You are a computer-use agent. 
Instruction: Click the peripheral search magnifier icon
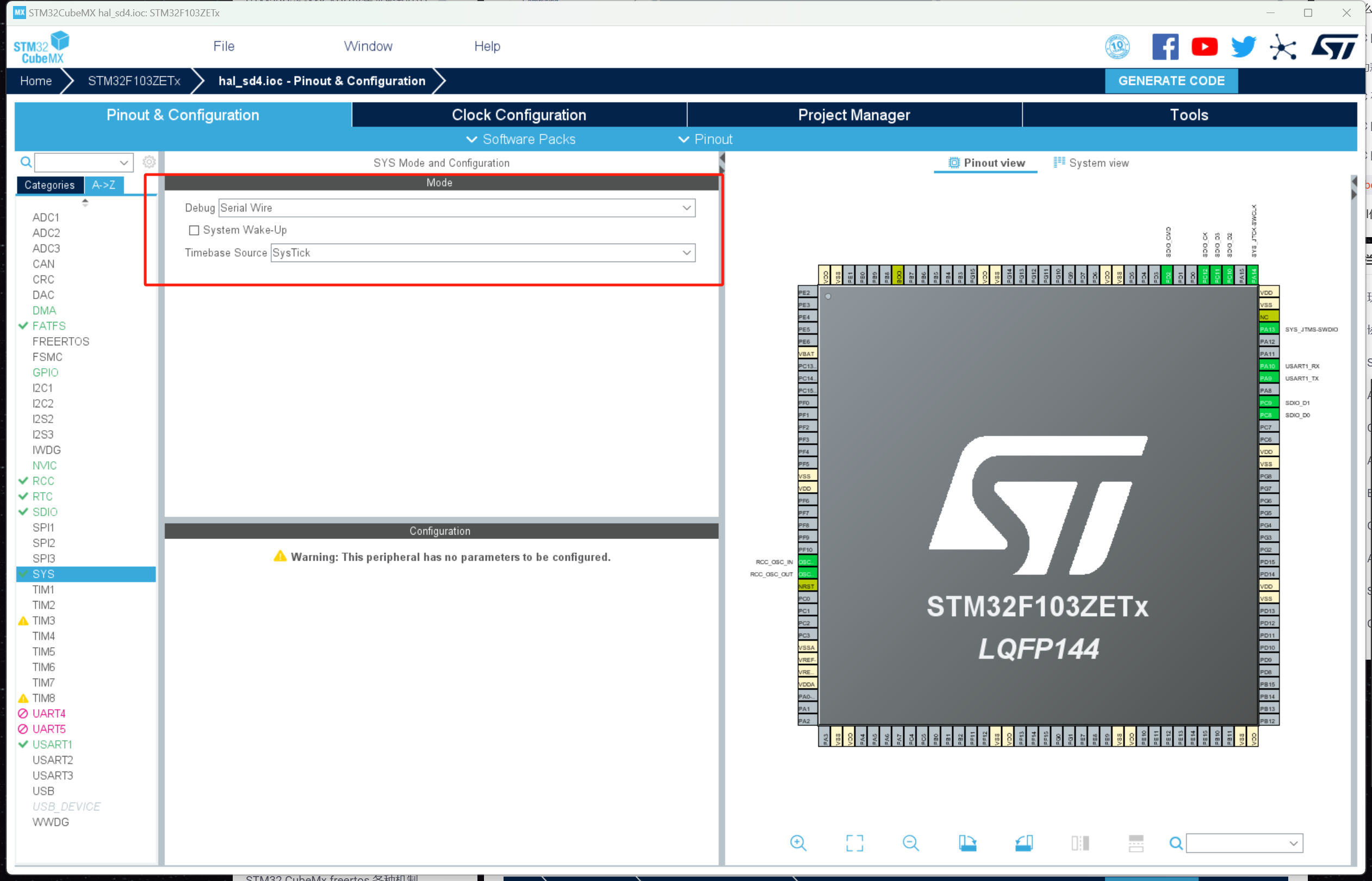26,162
